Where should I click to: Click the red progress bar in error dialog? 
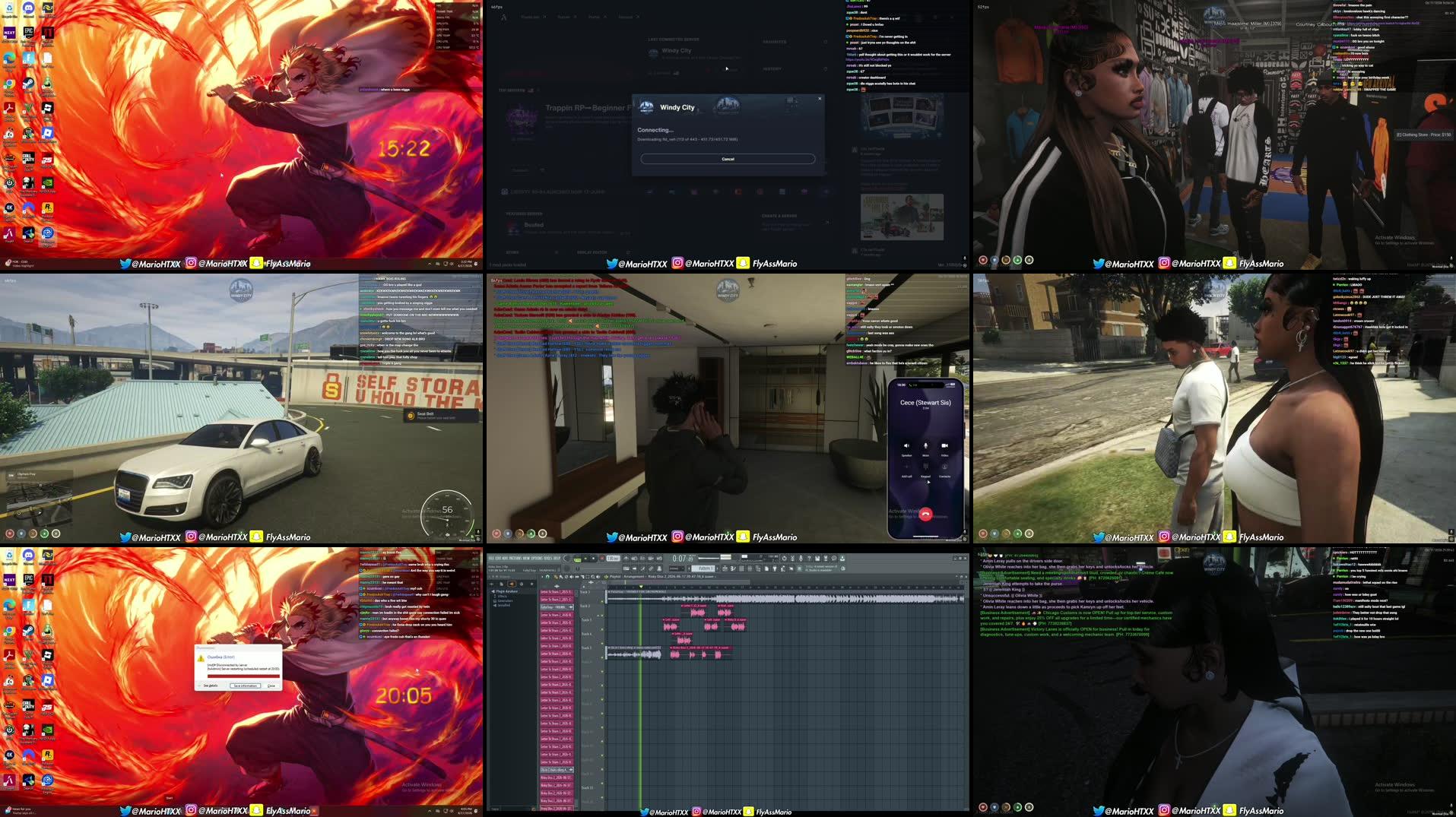243,676
